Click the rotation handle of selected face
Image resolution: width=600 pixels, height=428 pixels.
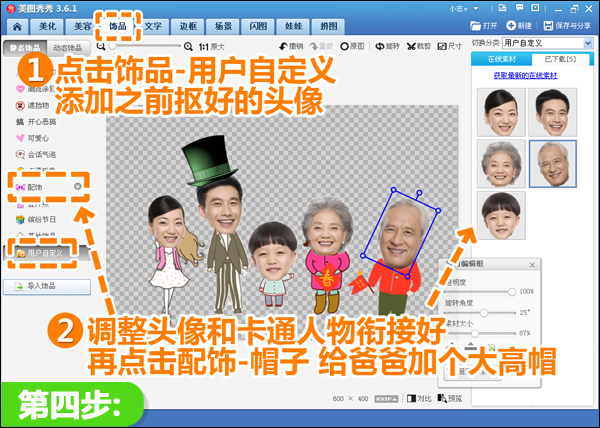(x=419, y=193)
